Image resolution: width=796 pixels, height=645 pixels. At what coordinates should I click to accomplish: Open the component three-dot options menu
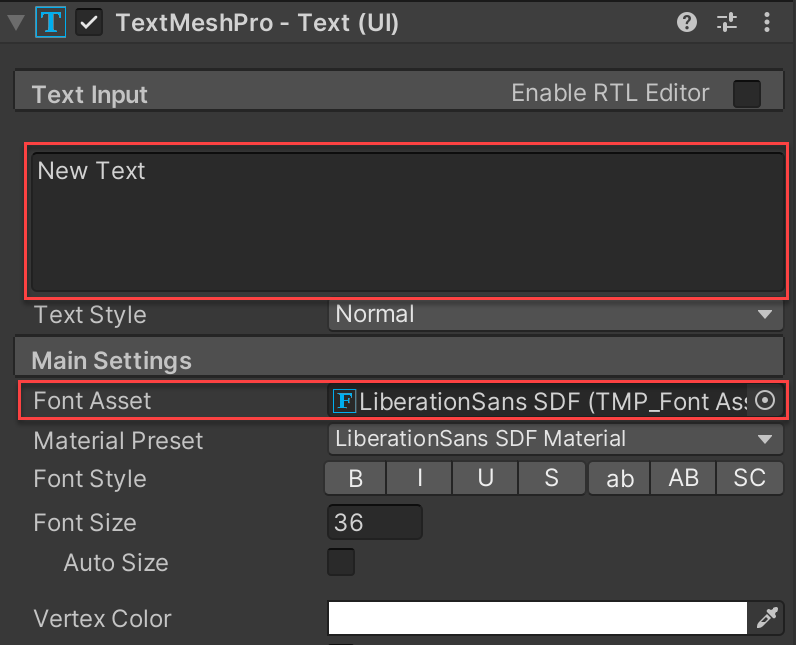tap(767, 23)
